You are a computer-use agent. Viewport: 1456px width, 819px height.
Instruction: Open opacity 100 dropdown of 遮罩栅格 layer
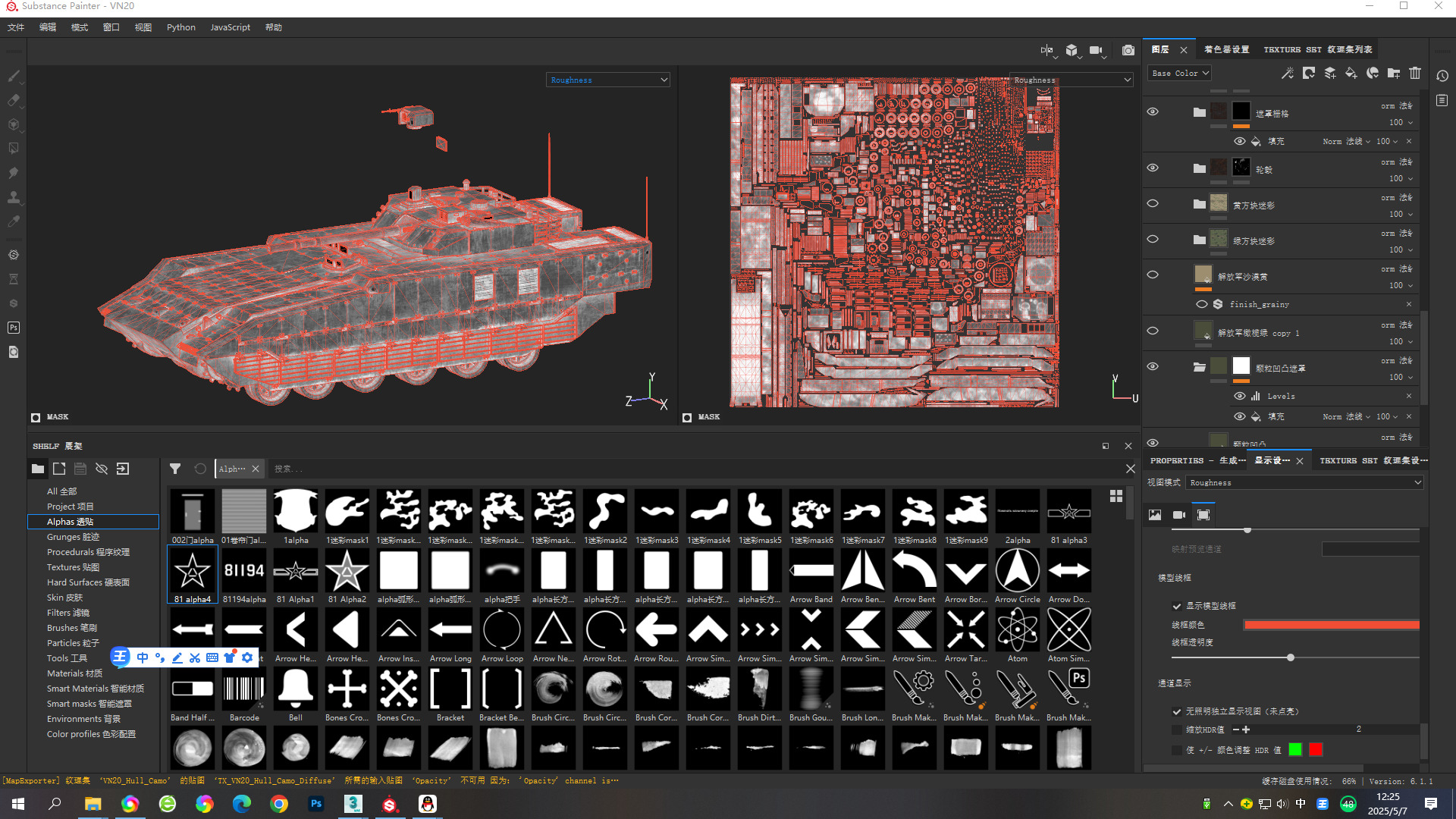(1401, 122)
